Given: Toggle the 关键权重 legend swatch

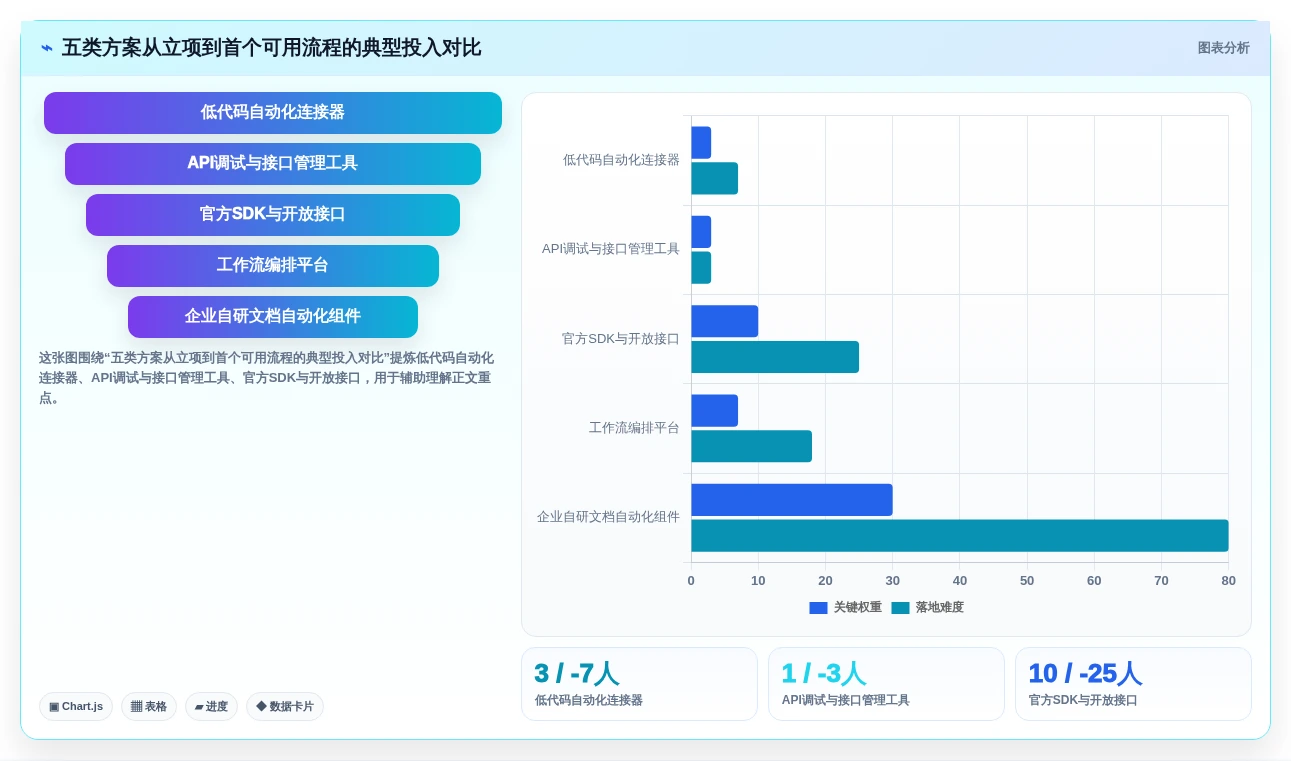Looking at the screenshot, I should pos(818,608).
